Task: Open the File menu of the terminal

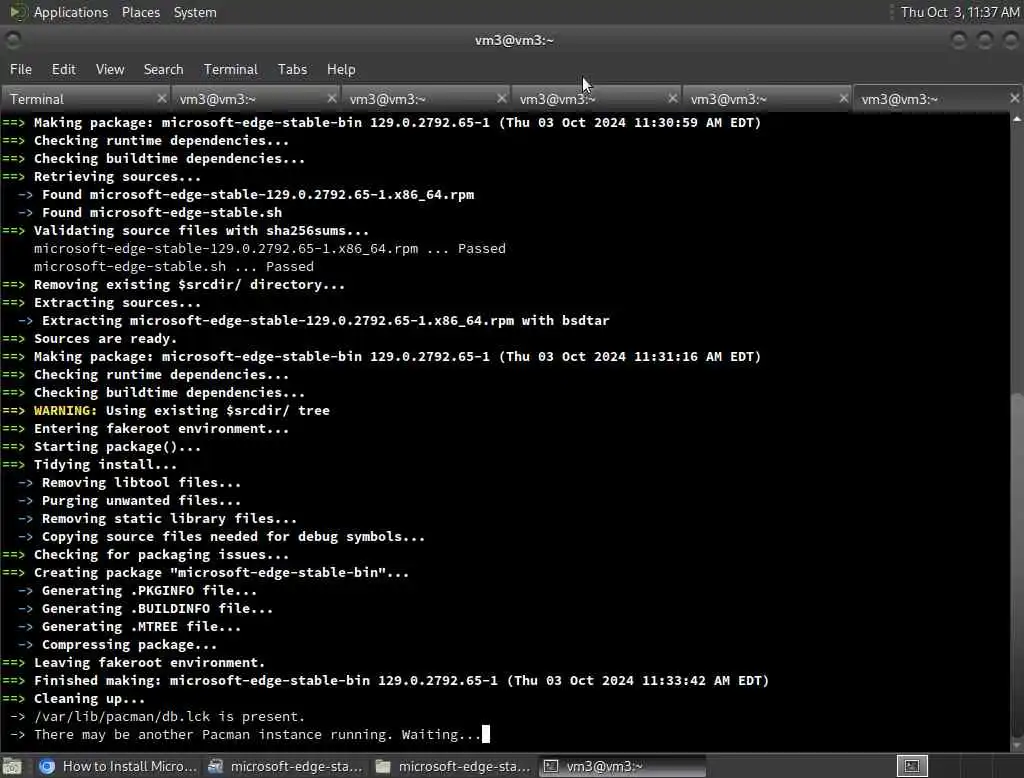Action: tap(21, 69)
